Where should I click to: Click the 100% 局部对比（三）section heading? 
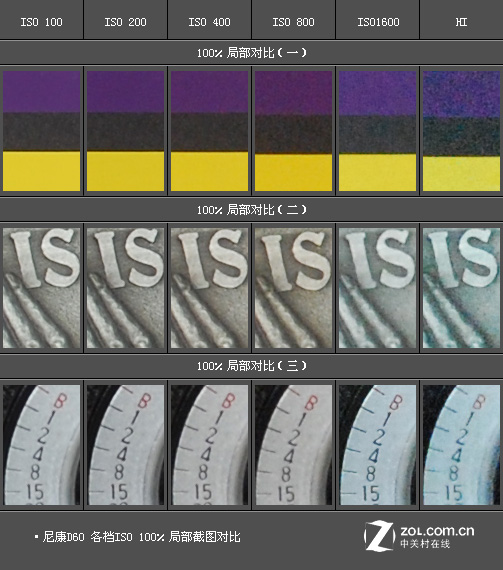coord(252,366)
